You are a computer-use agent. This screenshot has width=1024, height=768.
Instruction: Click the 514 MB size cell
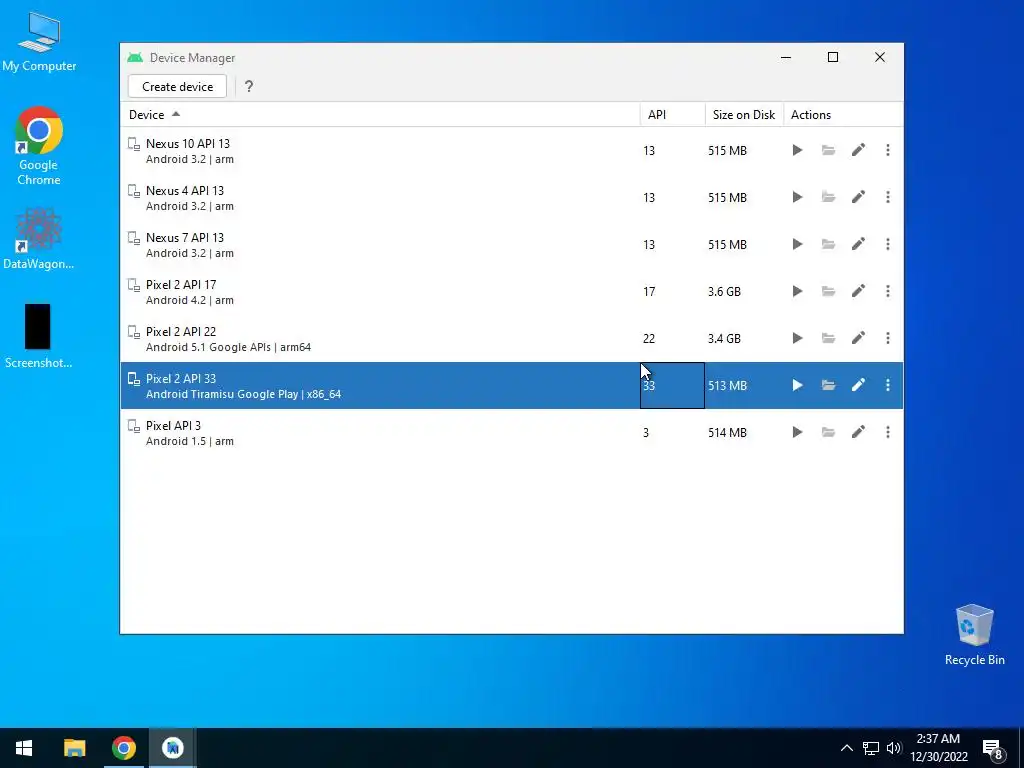click(x=744, y=432)
